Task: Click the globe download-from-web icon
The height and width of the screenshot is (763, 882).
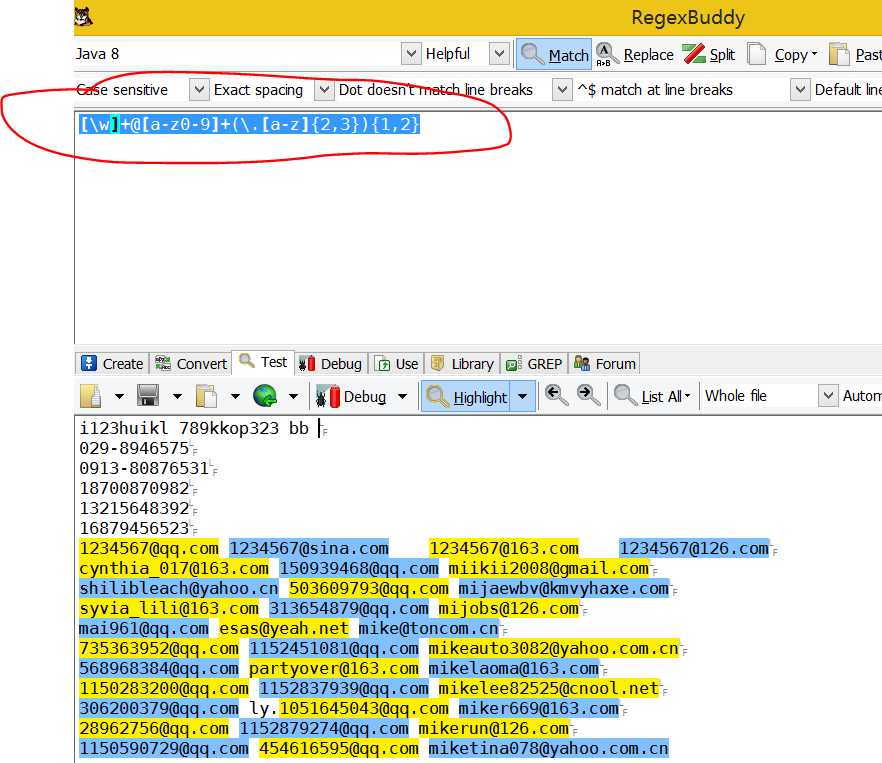Action: pyautogui.click(x=265, y=396)
